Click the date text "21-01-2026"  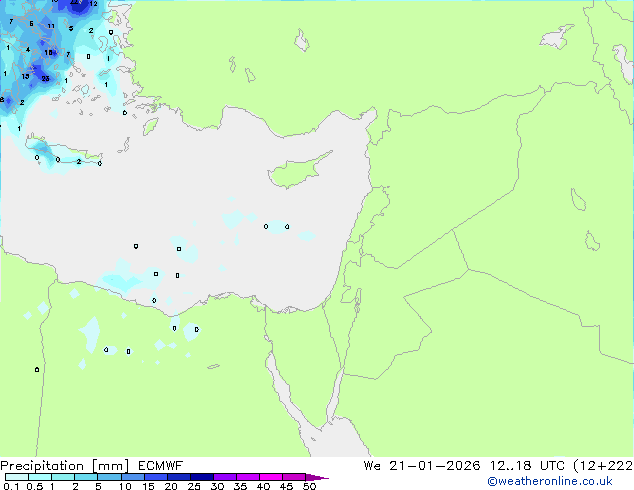tap(434, 466)
